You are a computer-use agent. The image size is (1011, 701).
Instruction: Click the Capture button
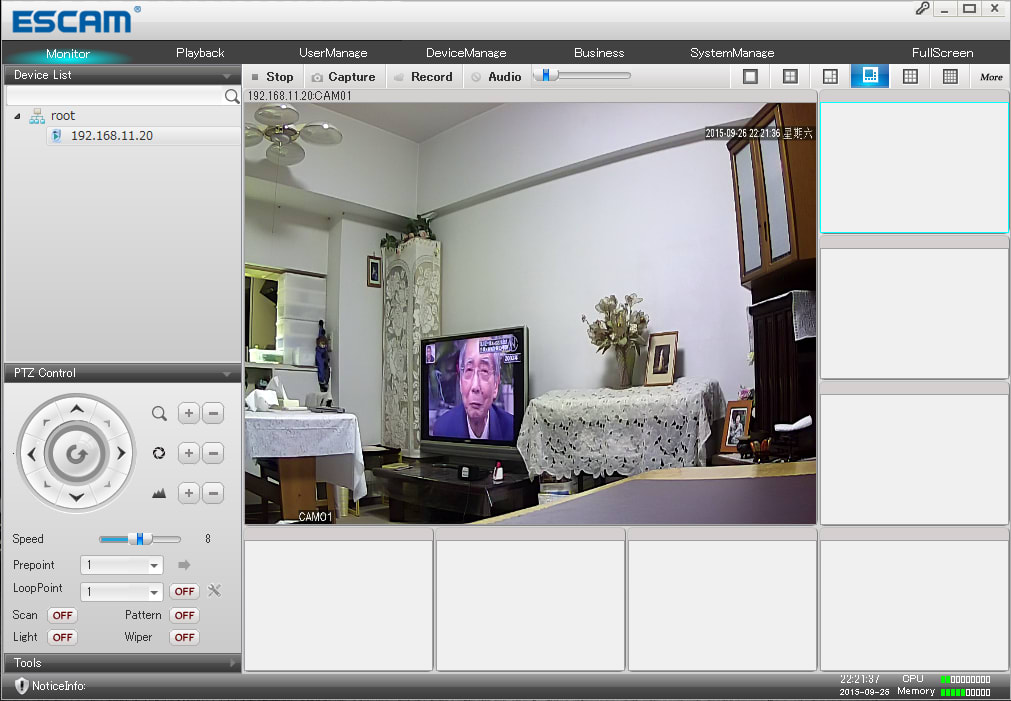(343, 77)
